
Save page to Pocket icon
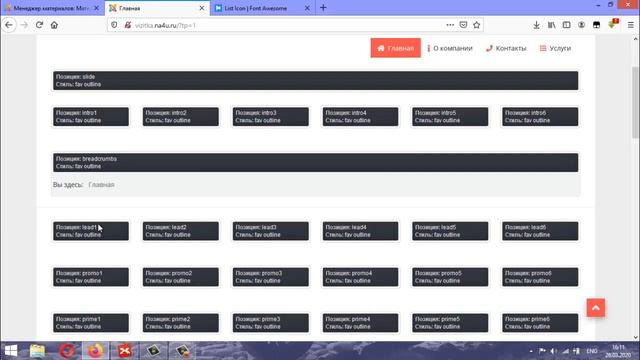[463, 25]
